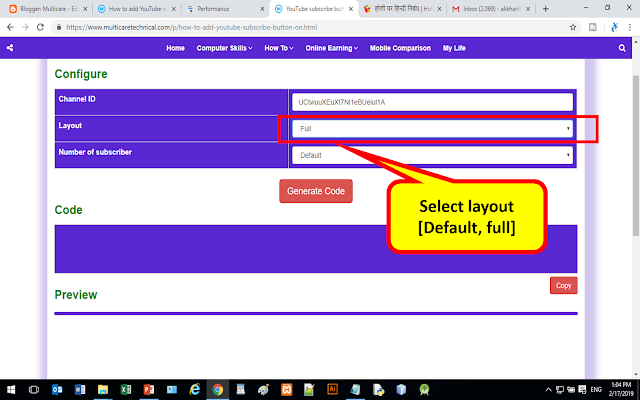Open the Python icon on the taskbar
Viewport: 640px width, 400px height.
(378, 390)
